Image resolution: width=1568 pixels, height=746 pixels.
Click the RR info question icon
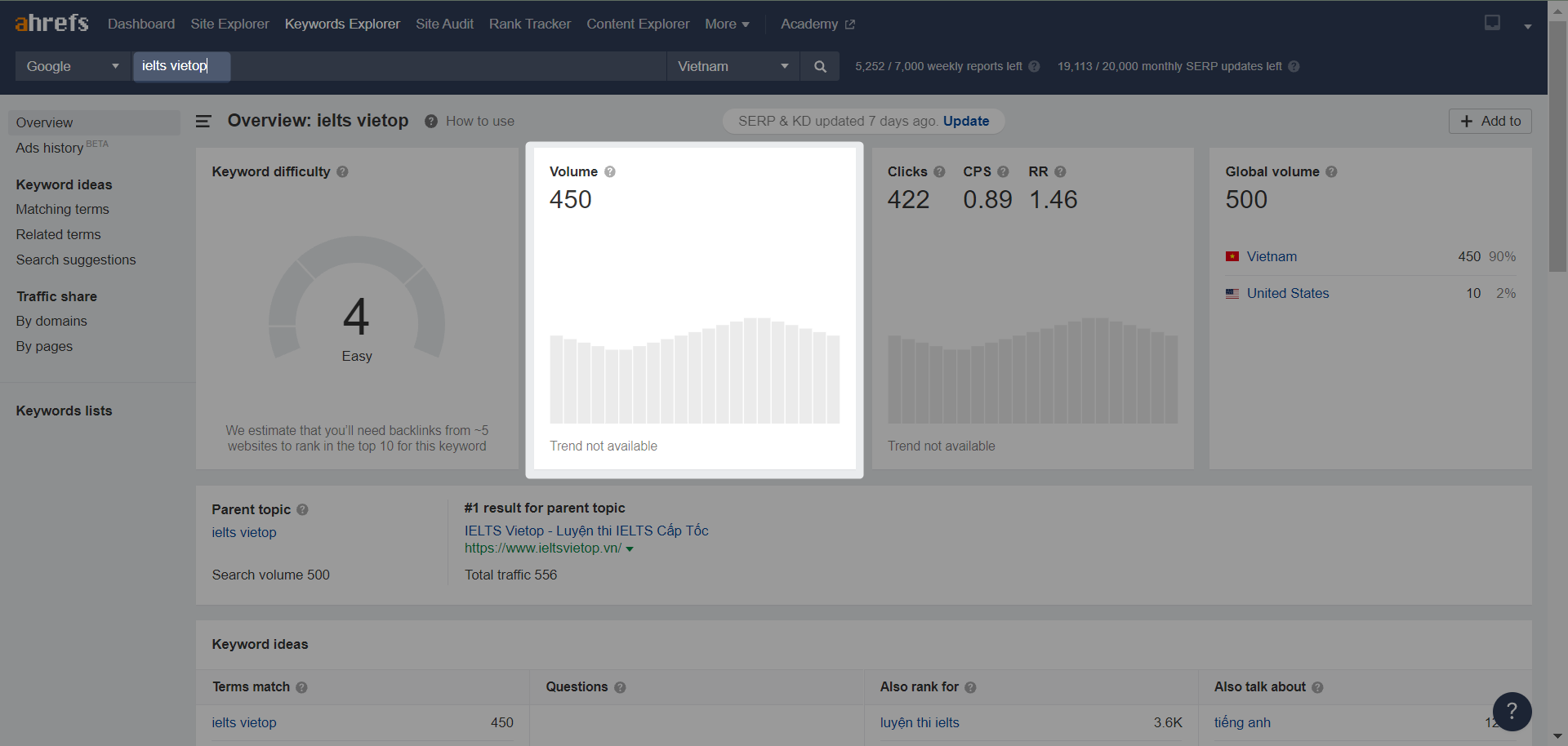click(x=1060, y=171)
